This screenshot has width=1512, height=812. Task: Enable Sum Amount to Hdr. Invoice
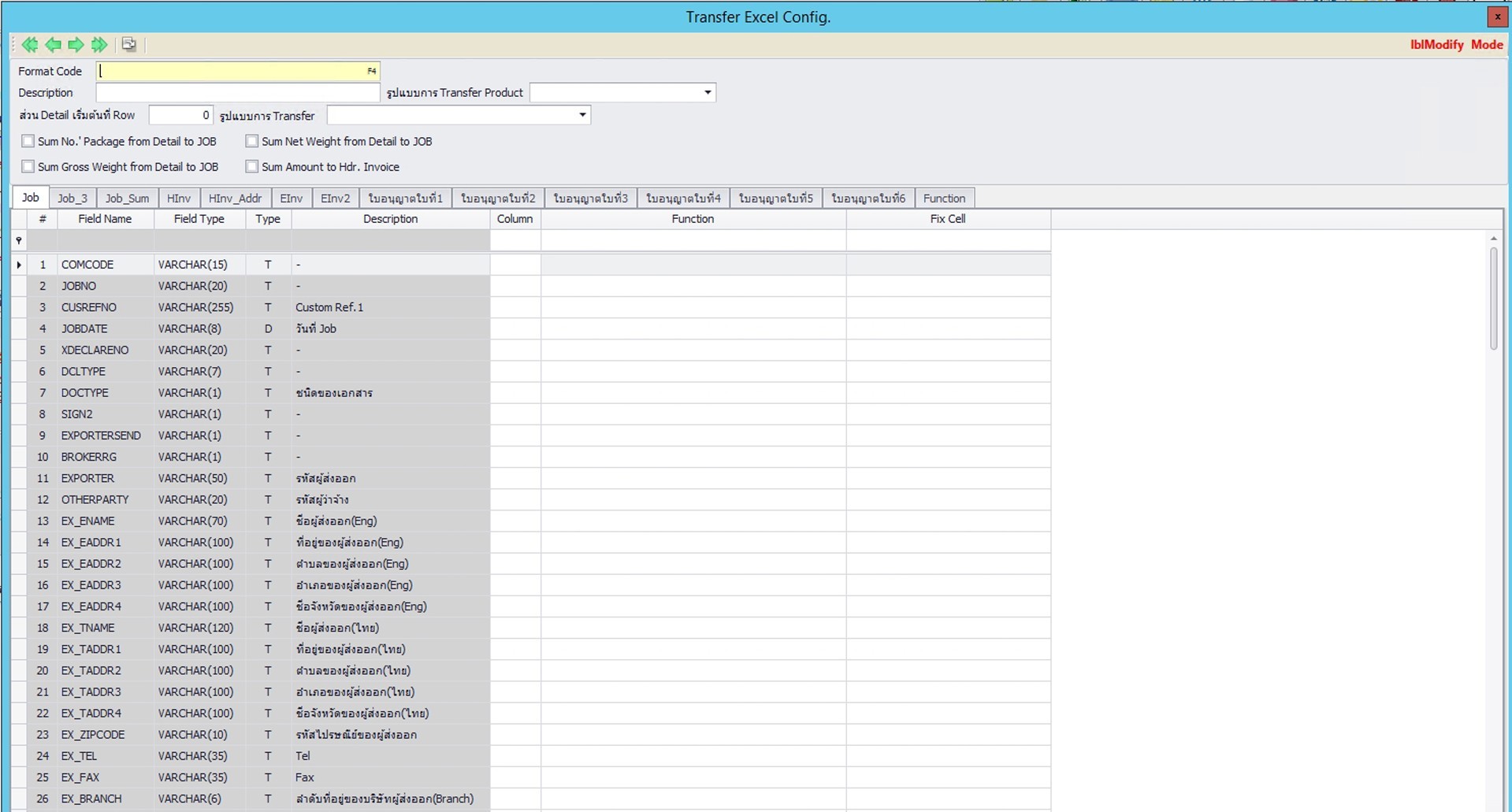[252, 166]
